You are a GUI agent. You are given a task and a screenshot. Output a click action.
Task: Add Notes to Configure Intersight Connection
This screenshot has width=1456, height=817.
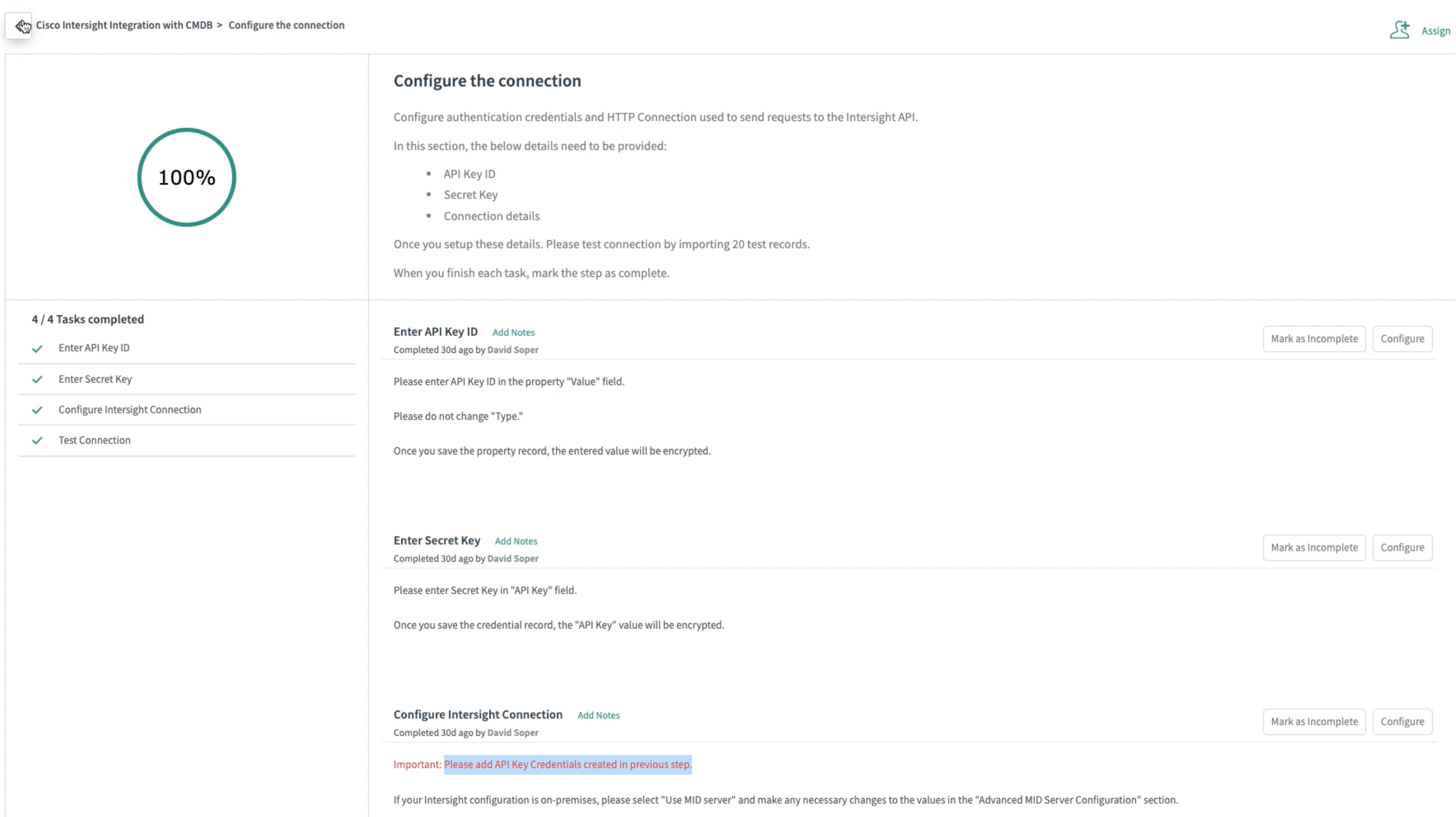click(x=598, y=715)
